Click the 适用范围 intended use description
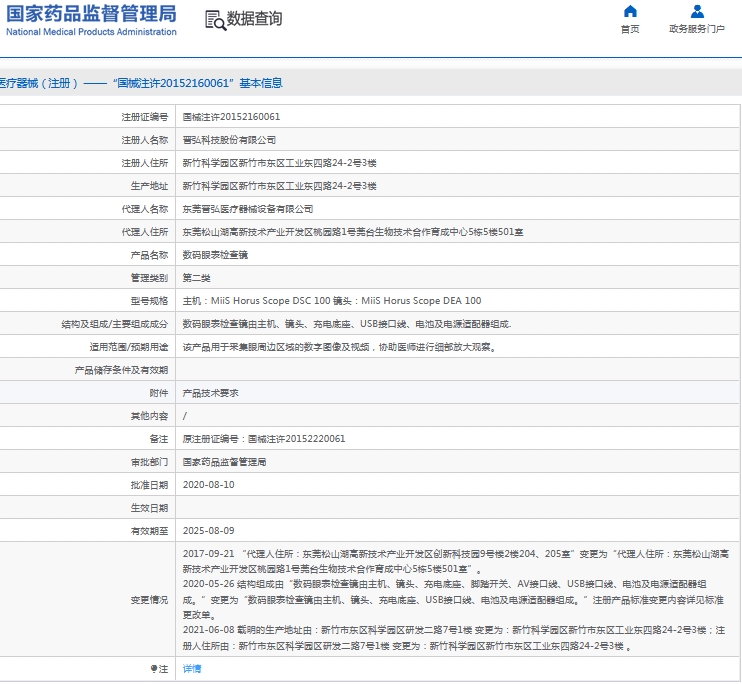 [339, 347]
